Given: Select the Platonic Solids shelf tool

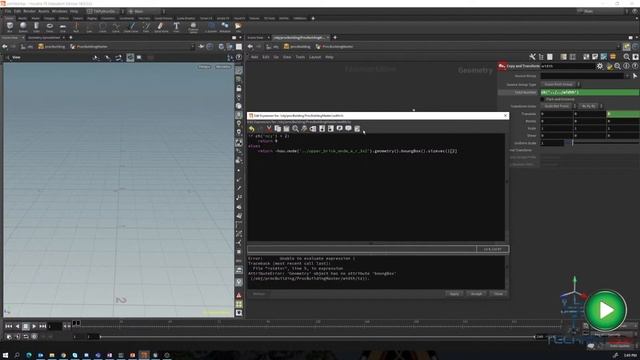Looking at the screenshot, I should pyautogui.click(x=193, y=27).
